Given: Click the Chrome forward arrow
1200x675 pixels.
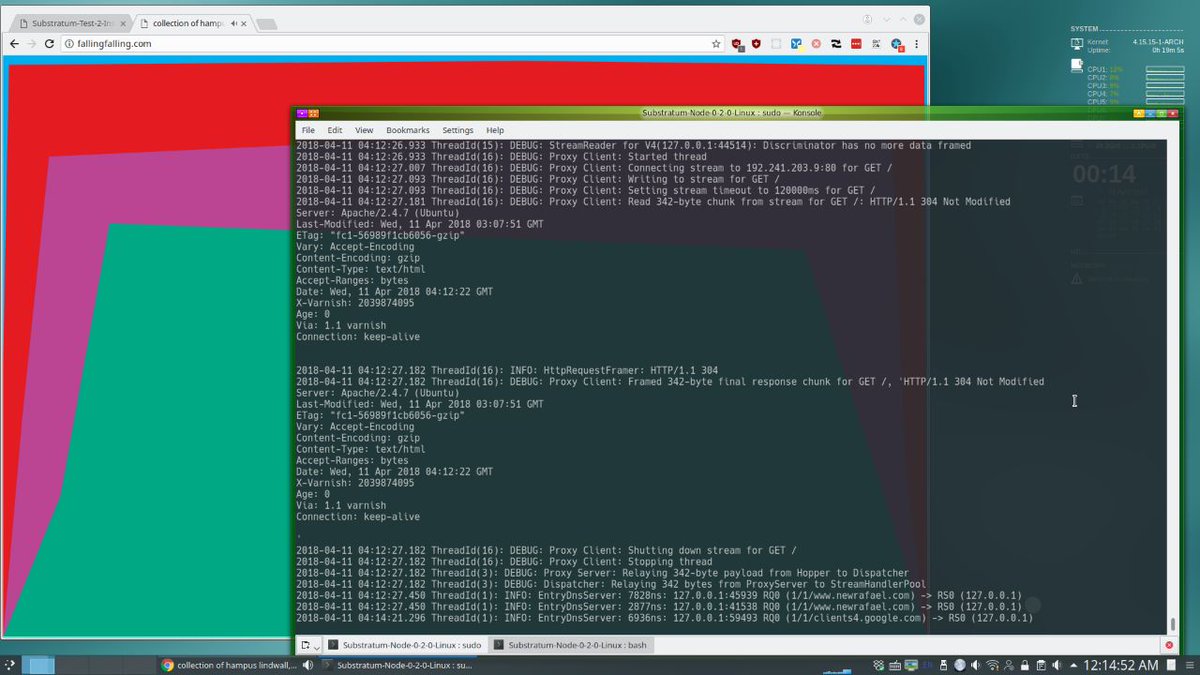Looking at the screenshot, I should [x=31, y=44].
